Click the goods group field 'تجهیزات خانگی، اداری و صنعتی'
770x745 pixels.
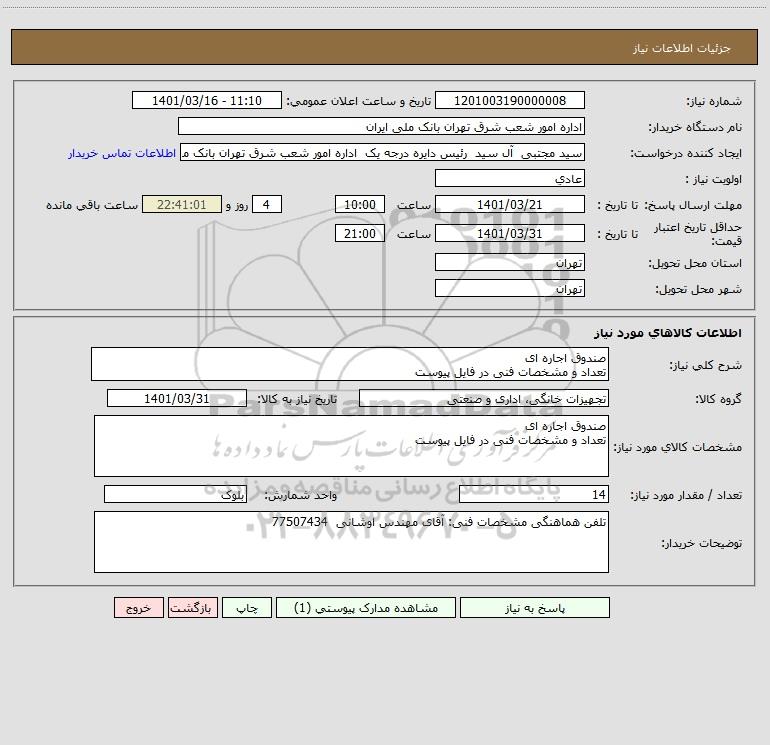tap(484, 398)
